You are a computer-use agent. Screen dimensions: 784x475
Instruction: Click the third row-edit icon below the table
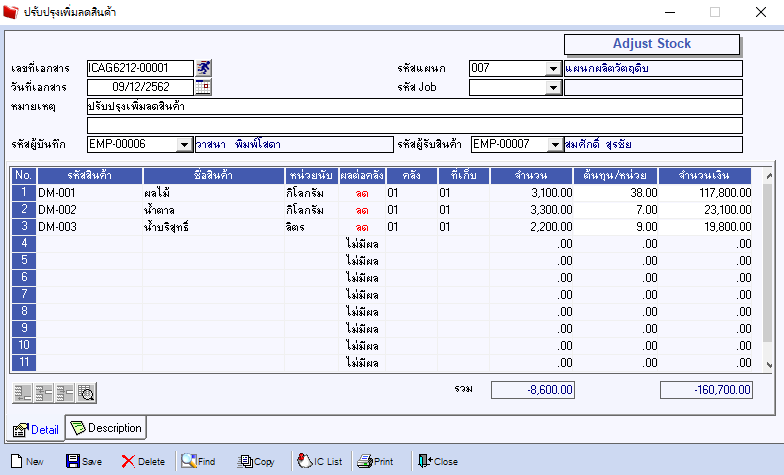[65, 393]
